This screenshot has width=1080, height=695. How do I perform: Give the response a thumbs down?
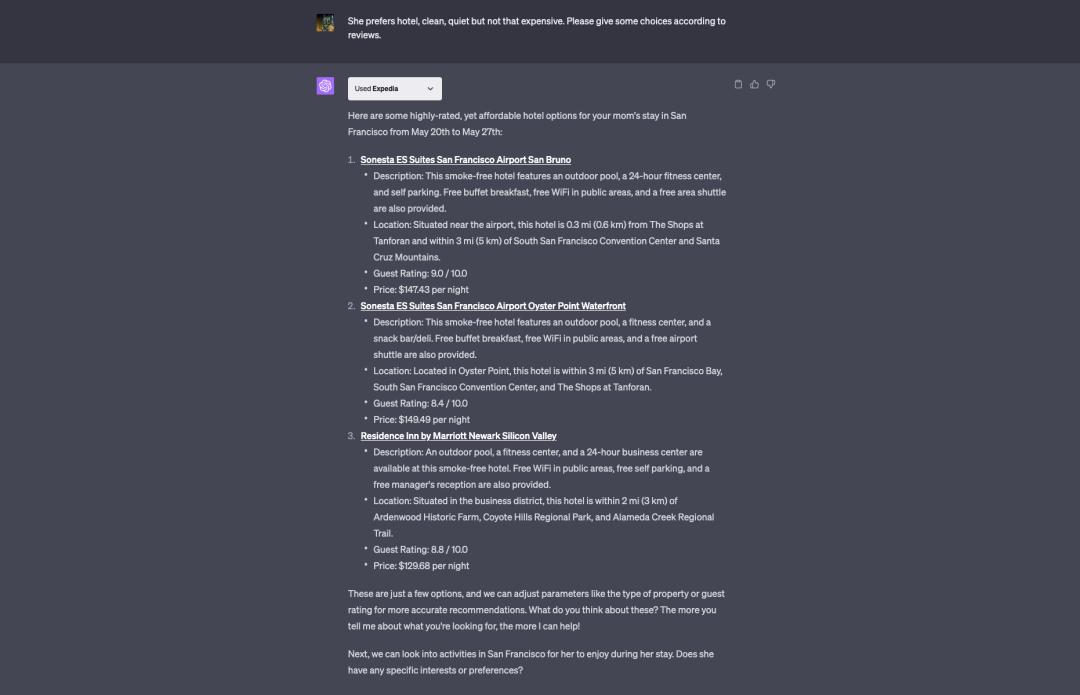[771, 84]
